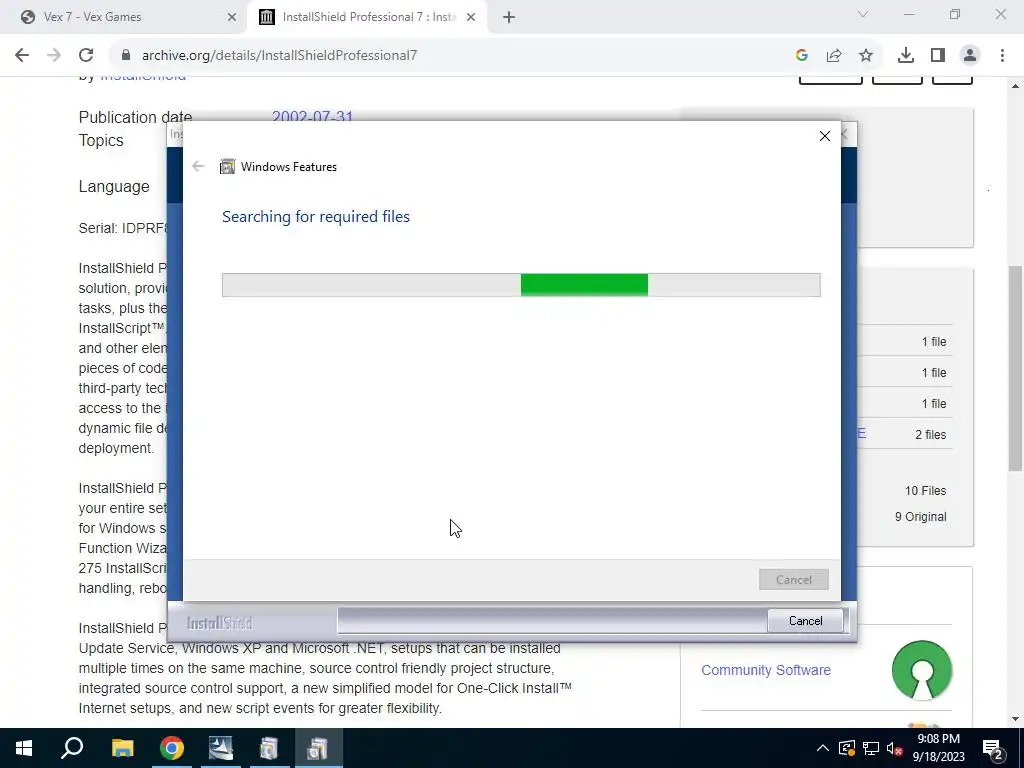
Task: Click the page vertical scrollbar thumb
Action: pyautogui.click(x=1015, y=368)
